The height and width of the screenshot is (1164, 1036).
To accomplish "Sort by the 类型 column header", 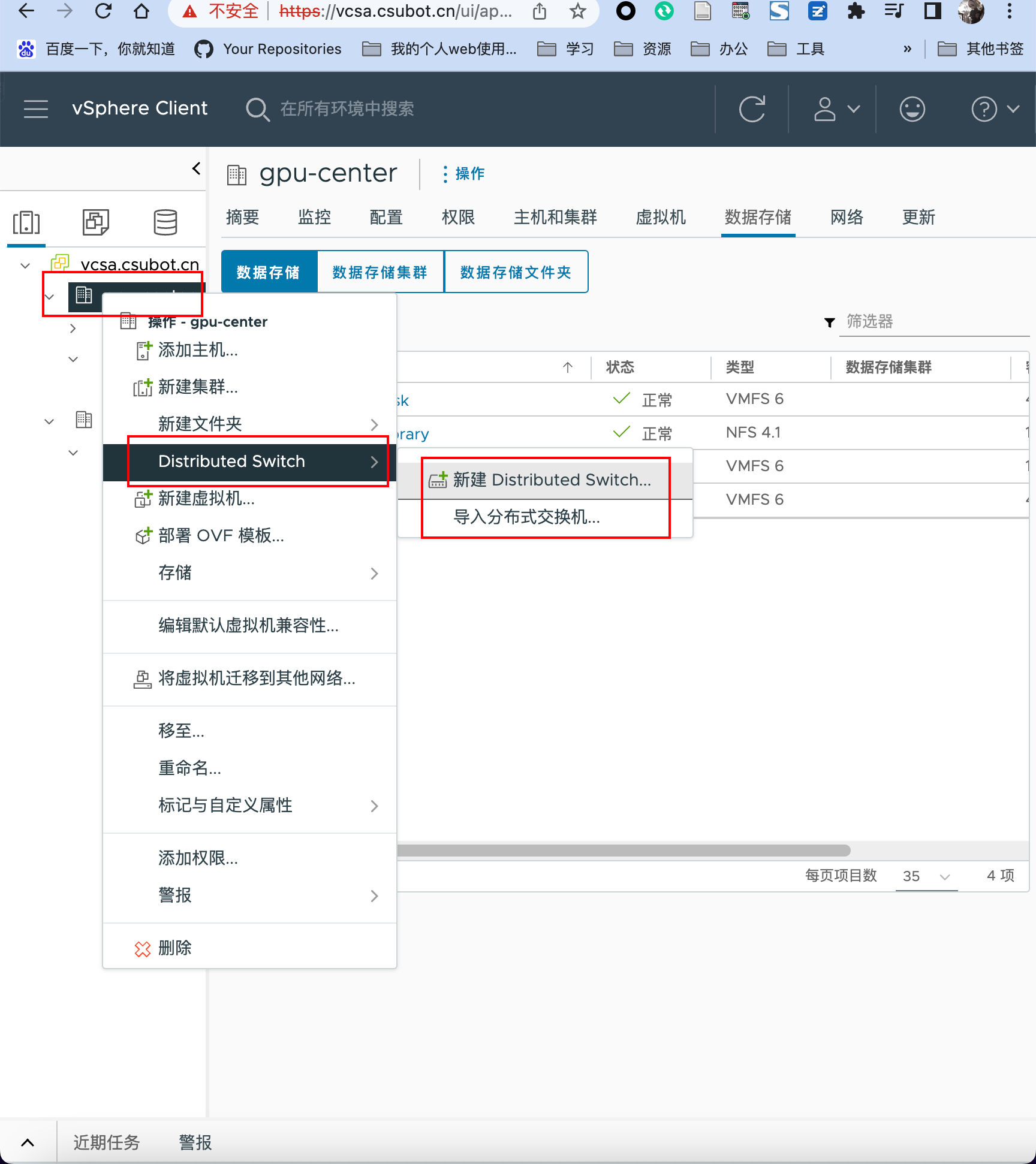I will (x=740, y=367).
